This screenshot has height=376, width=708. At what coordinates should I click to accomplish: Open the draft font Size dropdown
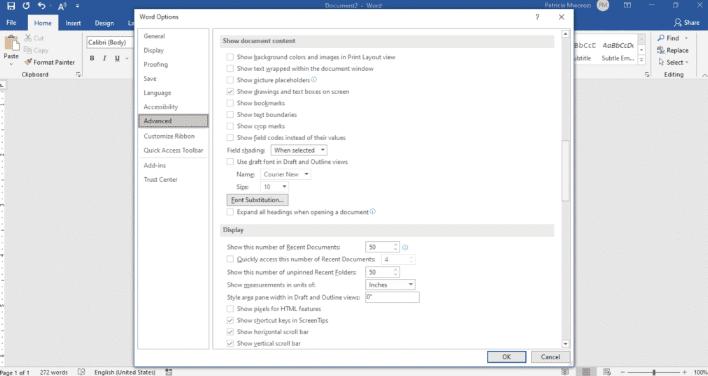275,186
